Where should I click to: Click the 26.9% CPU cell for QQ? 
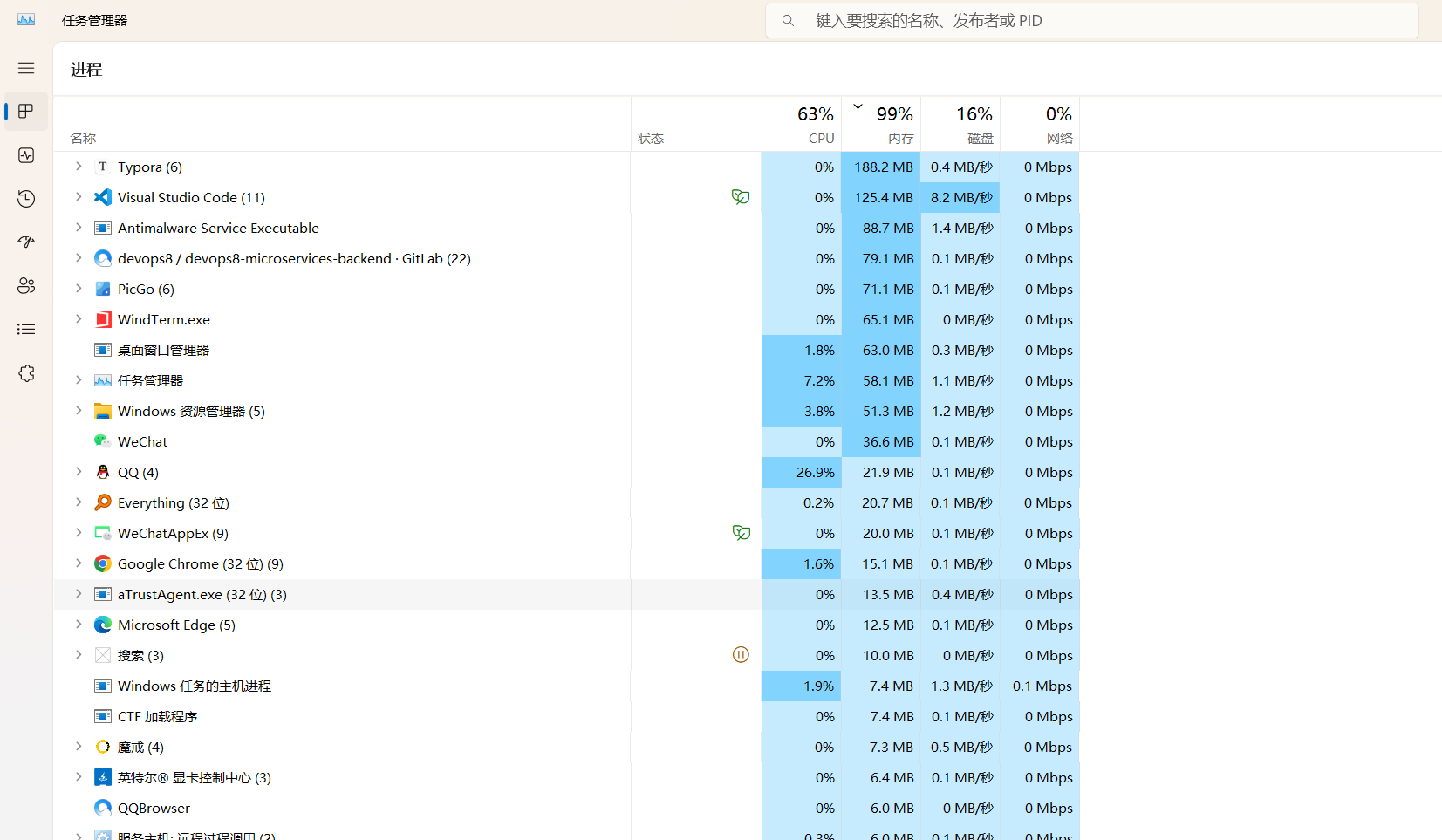tap(802, 472)
